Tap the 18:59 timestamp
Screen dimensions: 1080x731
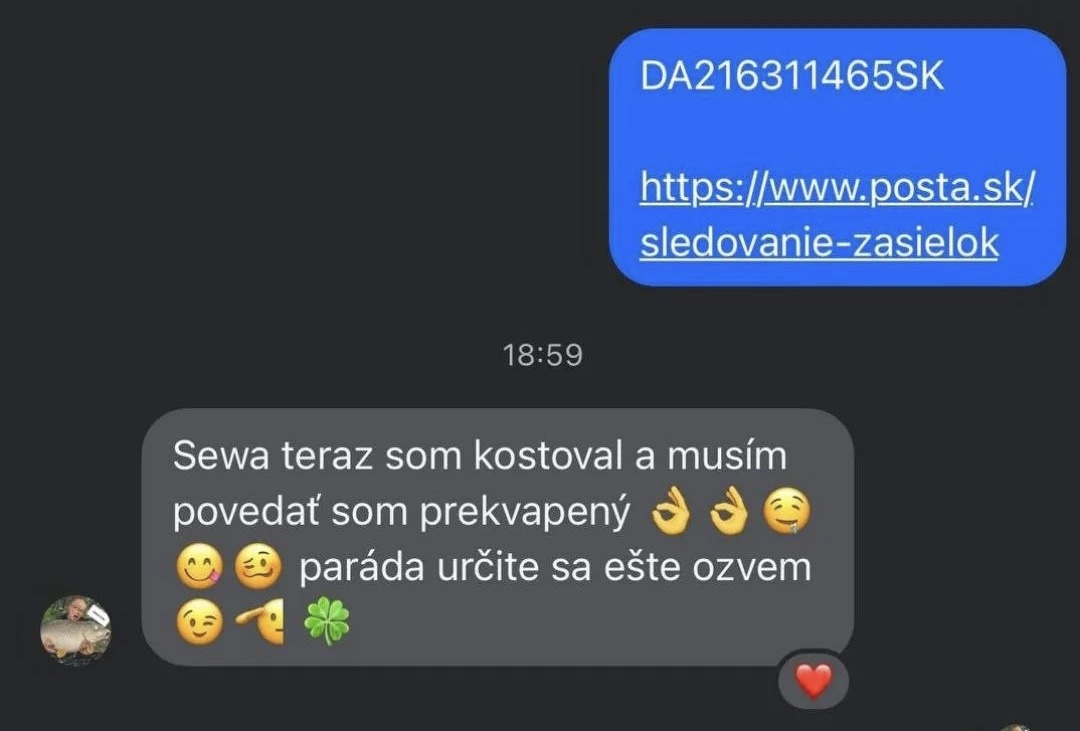(543, 356)
